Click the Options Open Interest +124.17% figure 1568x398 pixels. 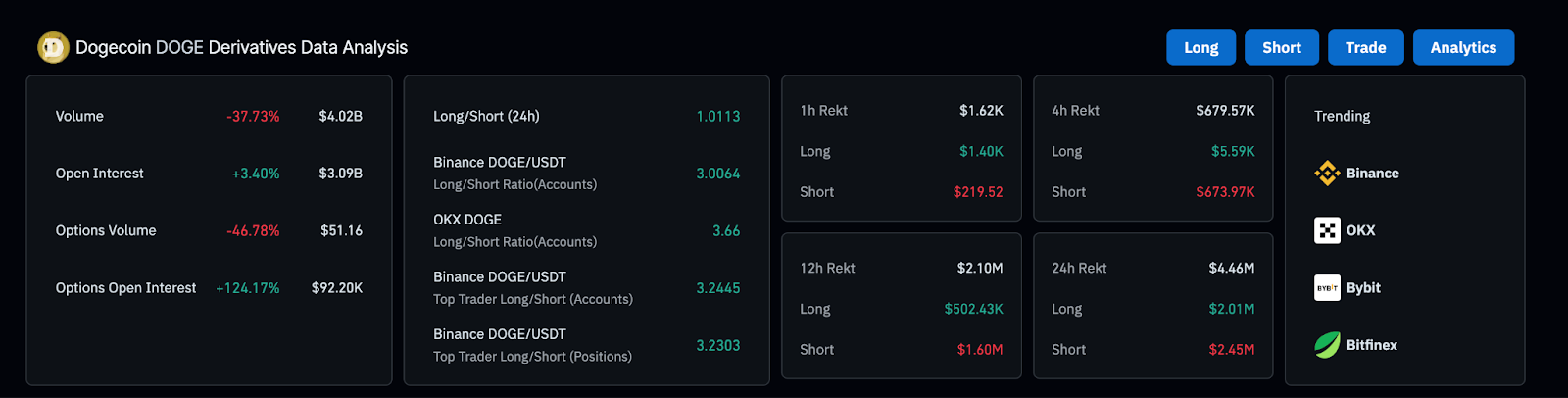[x=248, y=288]
